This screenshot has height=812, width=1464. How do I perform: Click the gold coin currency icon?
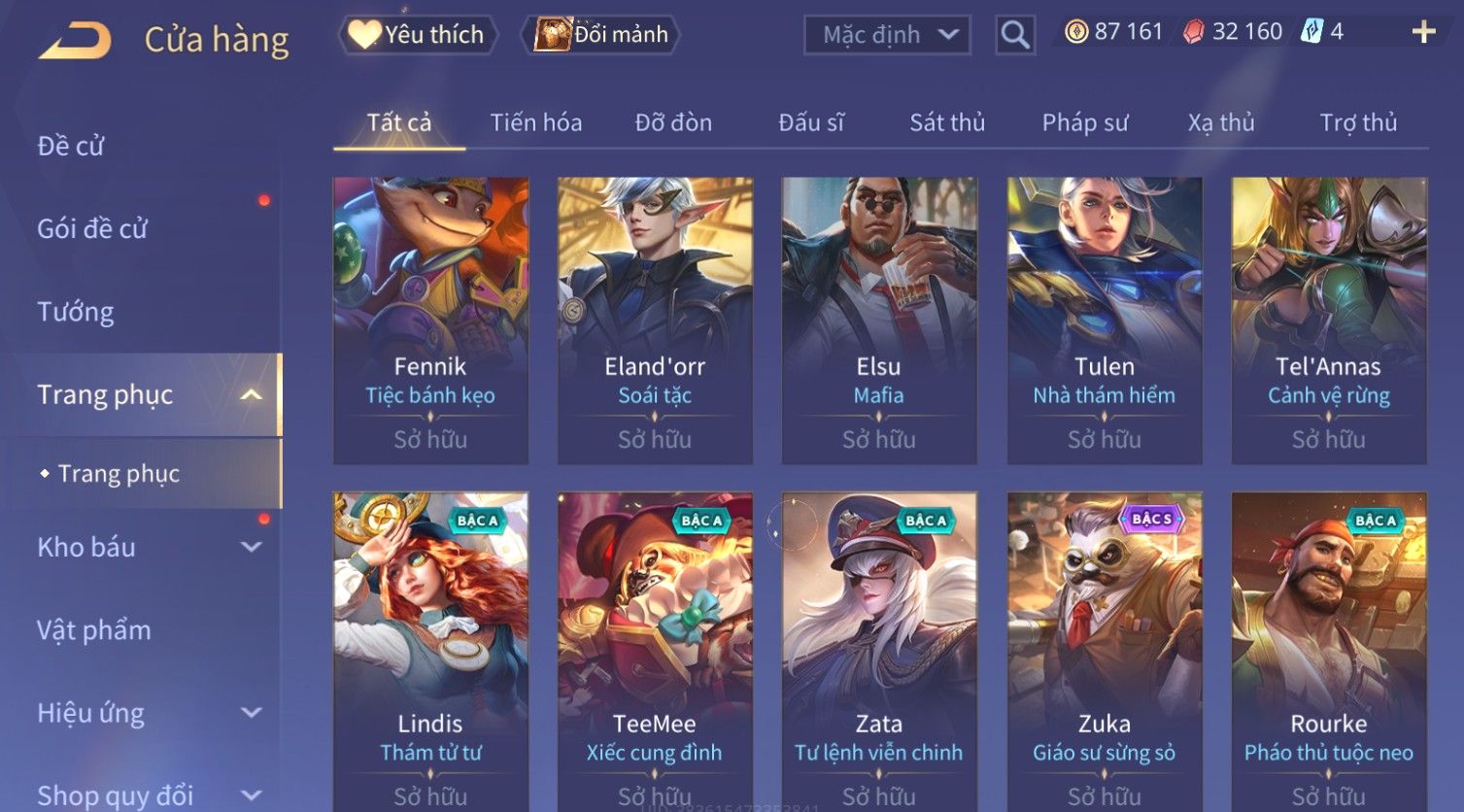[x=1076, y=32]
